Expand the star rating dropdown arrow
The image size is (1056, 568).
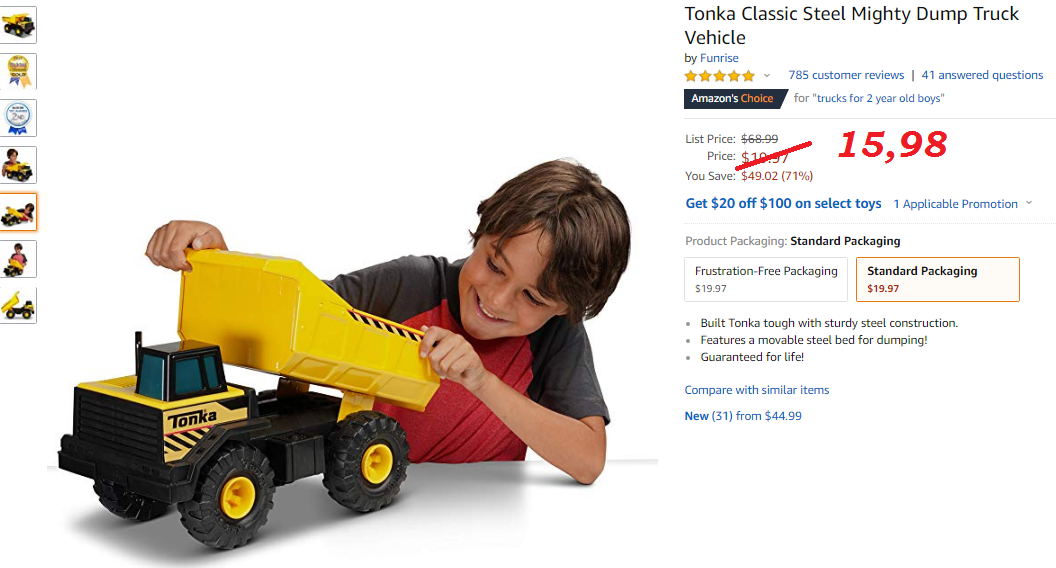click(x=766, y=75)
